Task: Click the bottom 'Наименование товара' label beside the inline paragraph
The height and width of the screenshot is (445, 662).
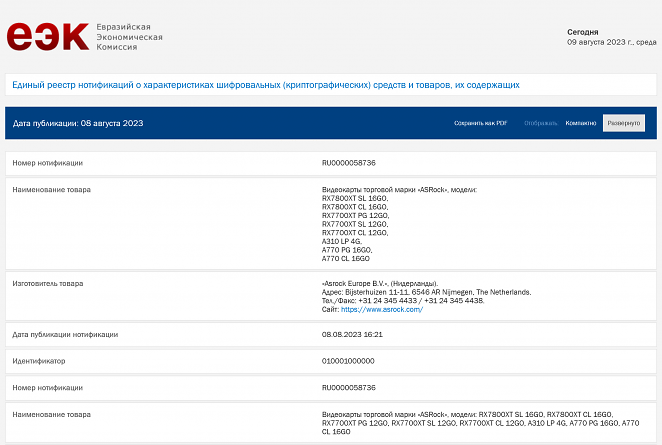Action: tap(51, 415)
